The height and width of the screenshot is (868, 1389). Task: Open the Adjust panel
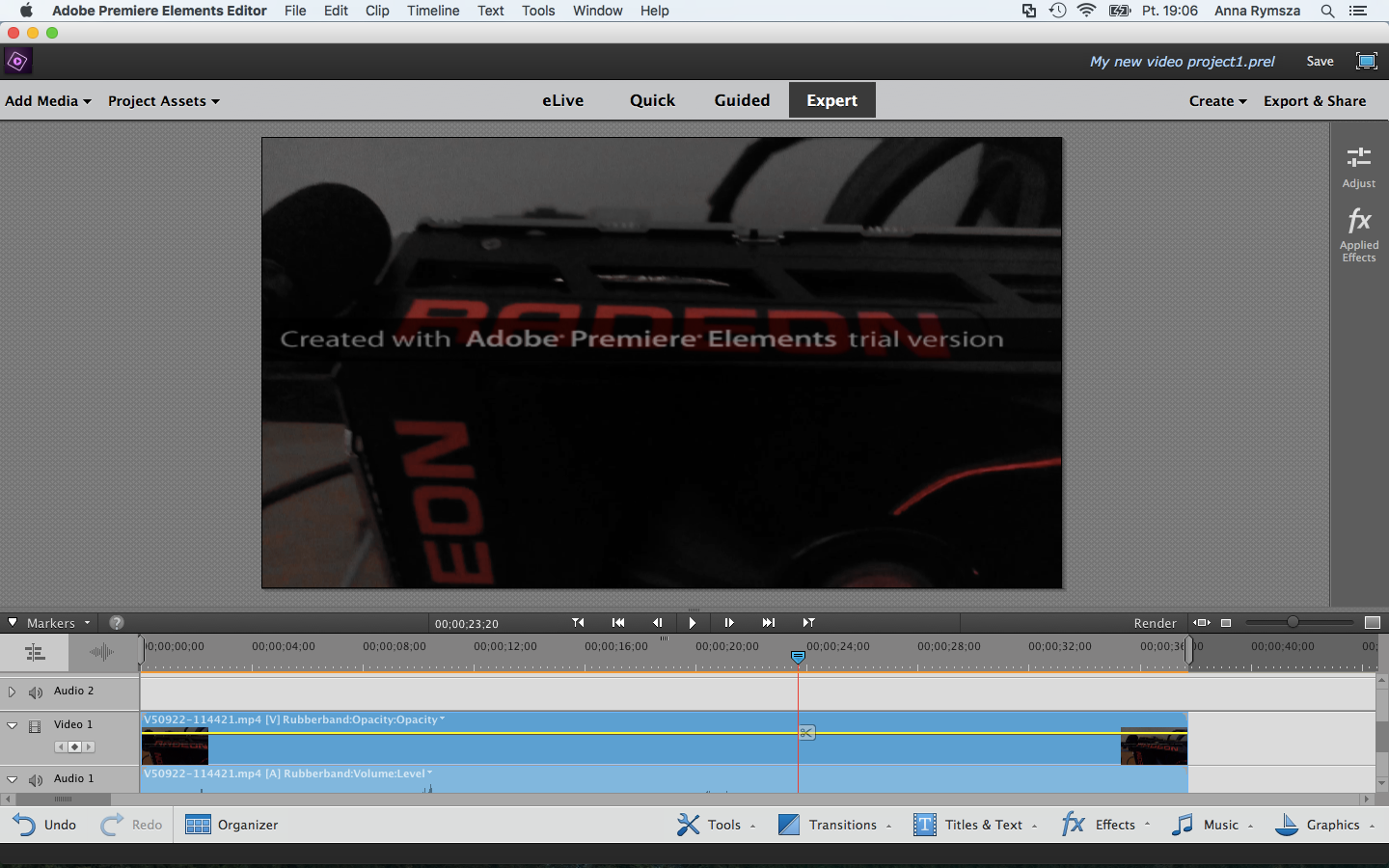coord(1358,167)
